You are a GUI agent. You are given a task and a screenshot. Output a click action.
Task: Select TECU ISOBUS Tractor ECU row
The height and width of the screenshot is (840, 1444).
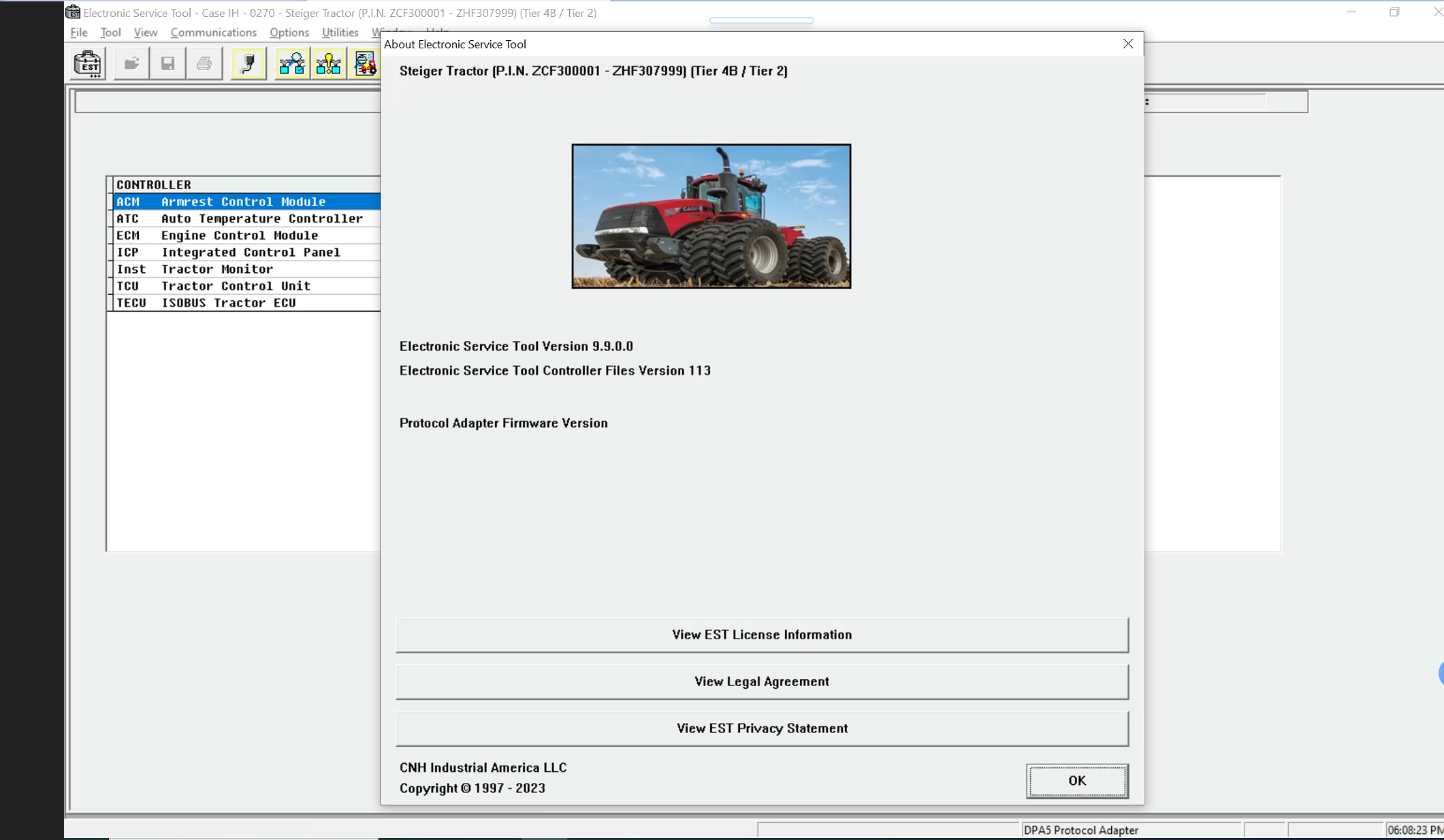click(x=247, y=303)
